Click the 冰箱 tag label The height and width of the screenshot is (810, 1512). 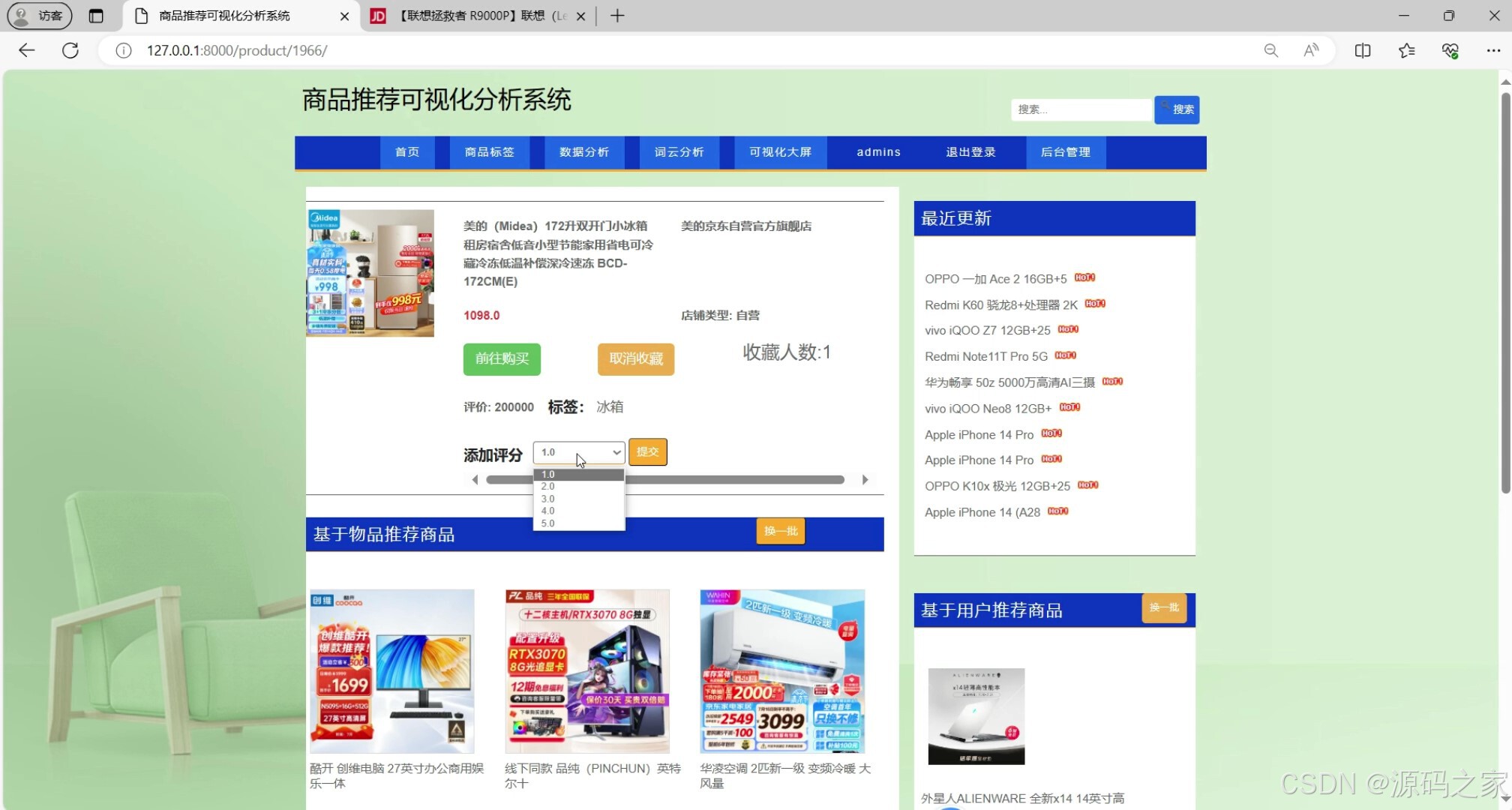[610, 407]
